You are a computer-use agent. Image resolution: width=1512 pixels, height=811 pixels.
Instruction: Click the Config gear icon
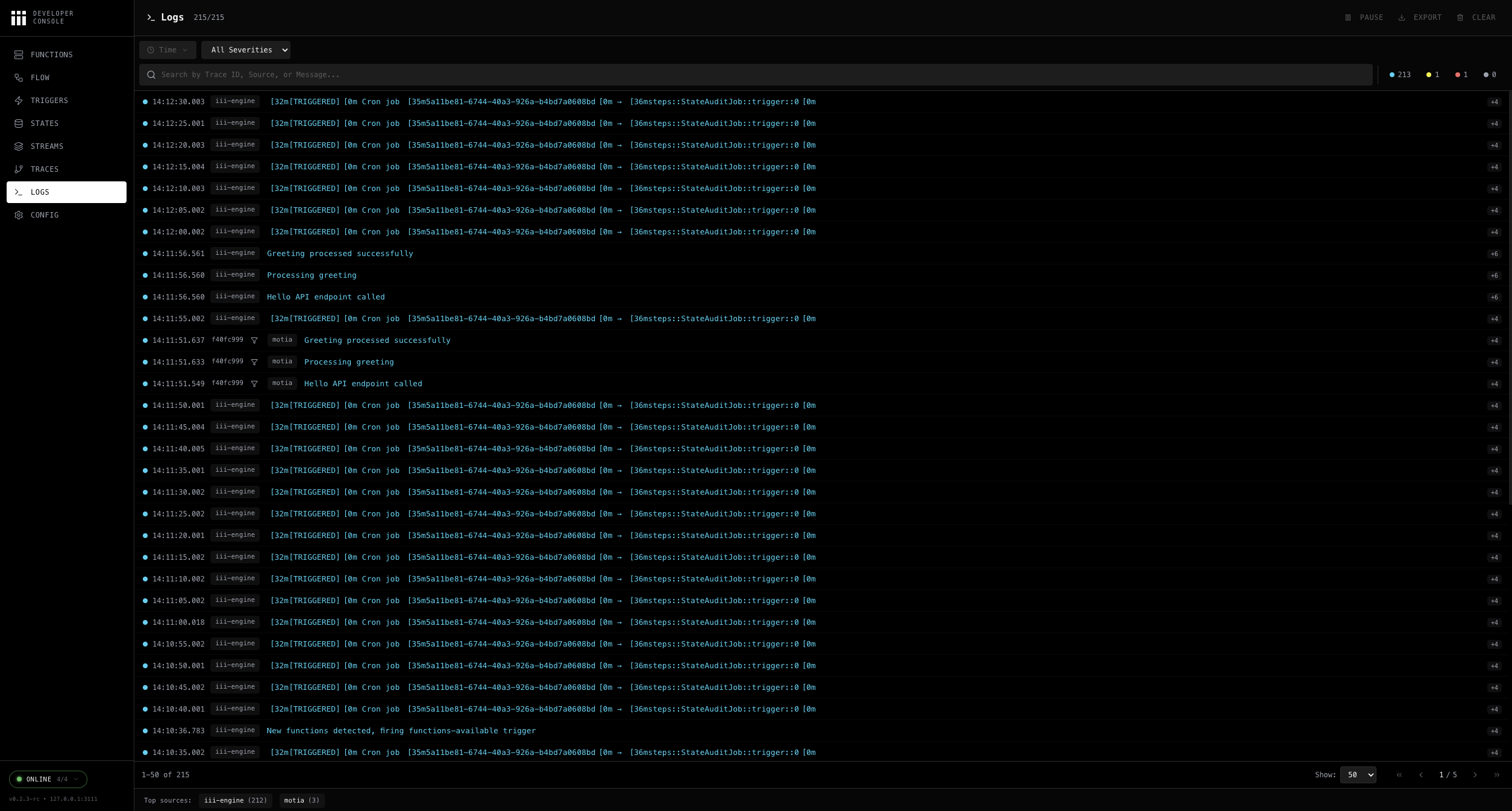[19, 215]
